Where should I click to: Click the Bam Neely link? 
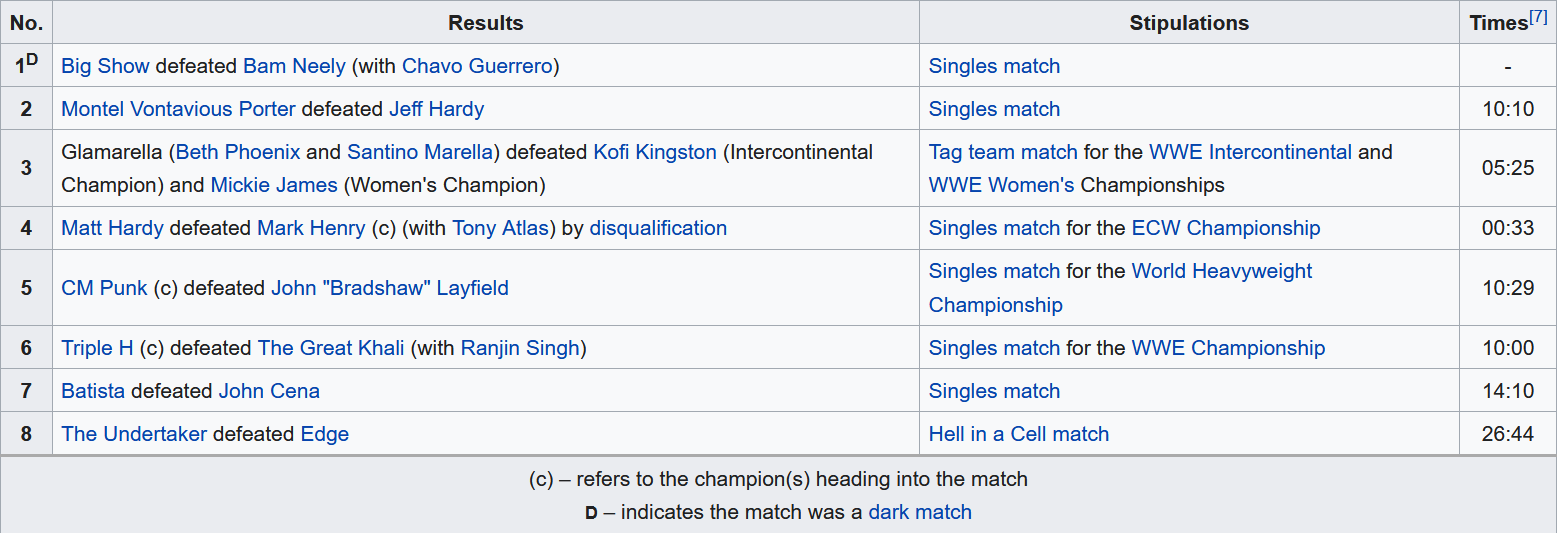click(x=294, y=66)
